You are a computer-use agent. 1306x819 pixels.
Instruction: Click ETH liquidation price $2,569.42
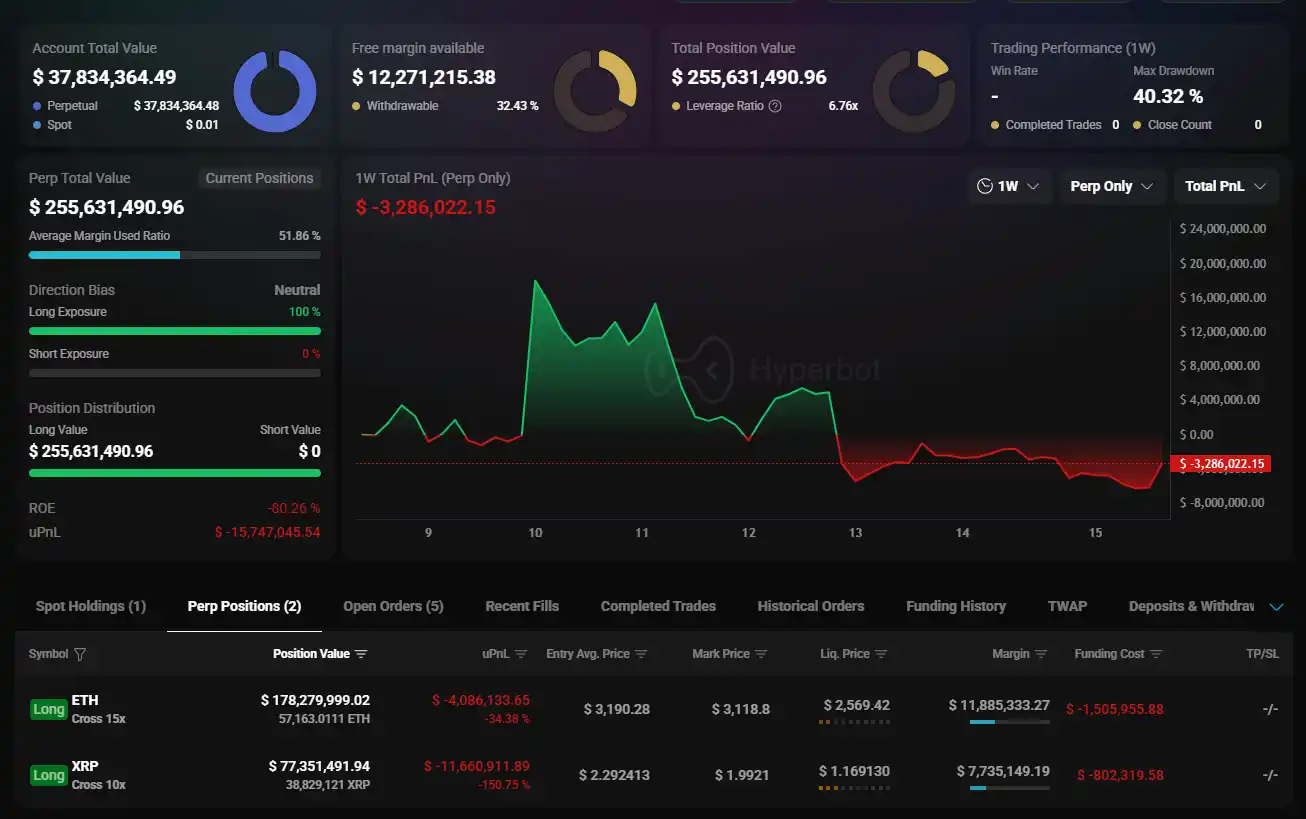point(857,705)
